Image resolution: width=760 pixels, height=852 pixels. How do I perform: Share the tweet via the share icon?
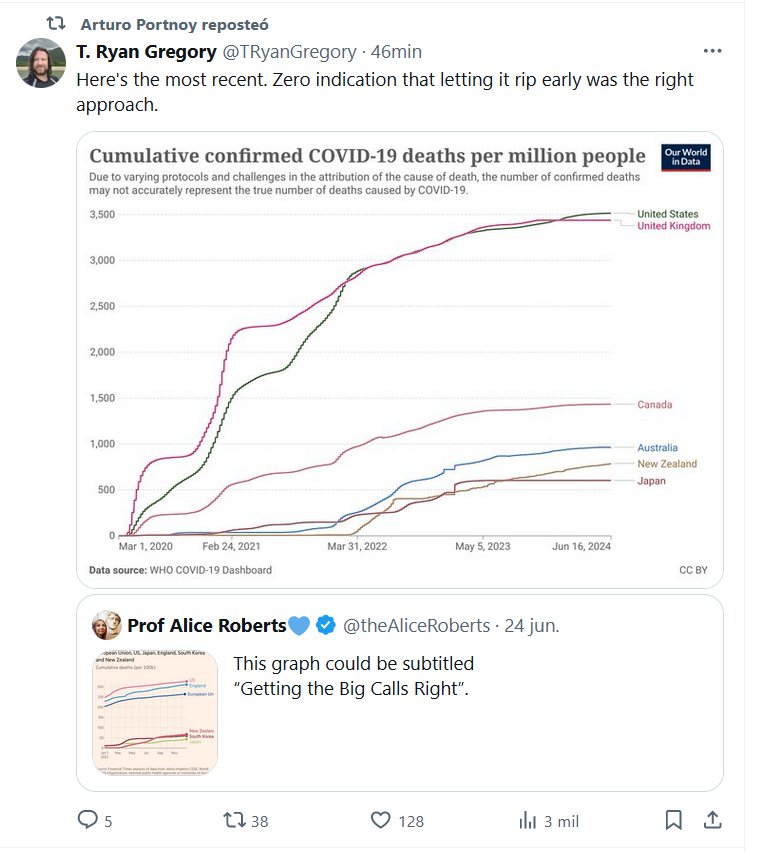[712, 820]
